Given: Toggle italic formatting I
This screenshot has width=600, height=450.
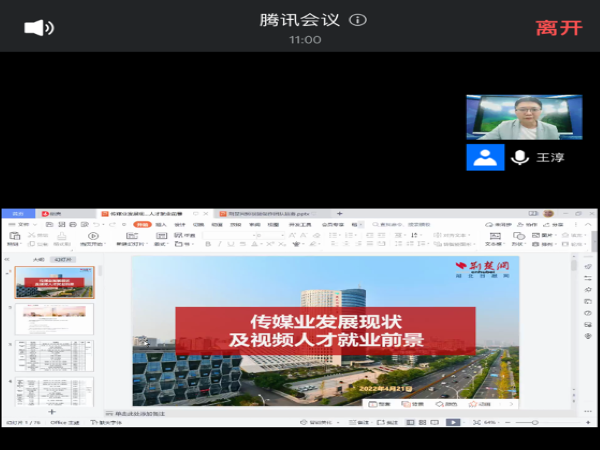Looking at the screenshot, I should pos(220,244).
